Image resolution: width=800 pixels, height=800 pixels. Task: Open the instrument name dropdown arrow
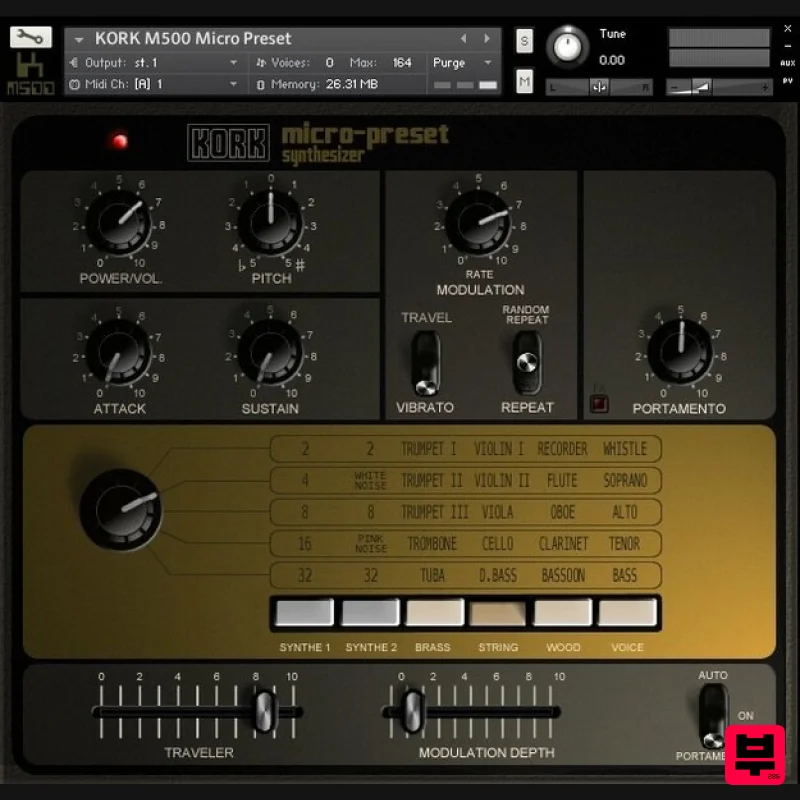[79, 39]
